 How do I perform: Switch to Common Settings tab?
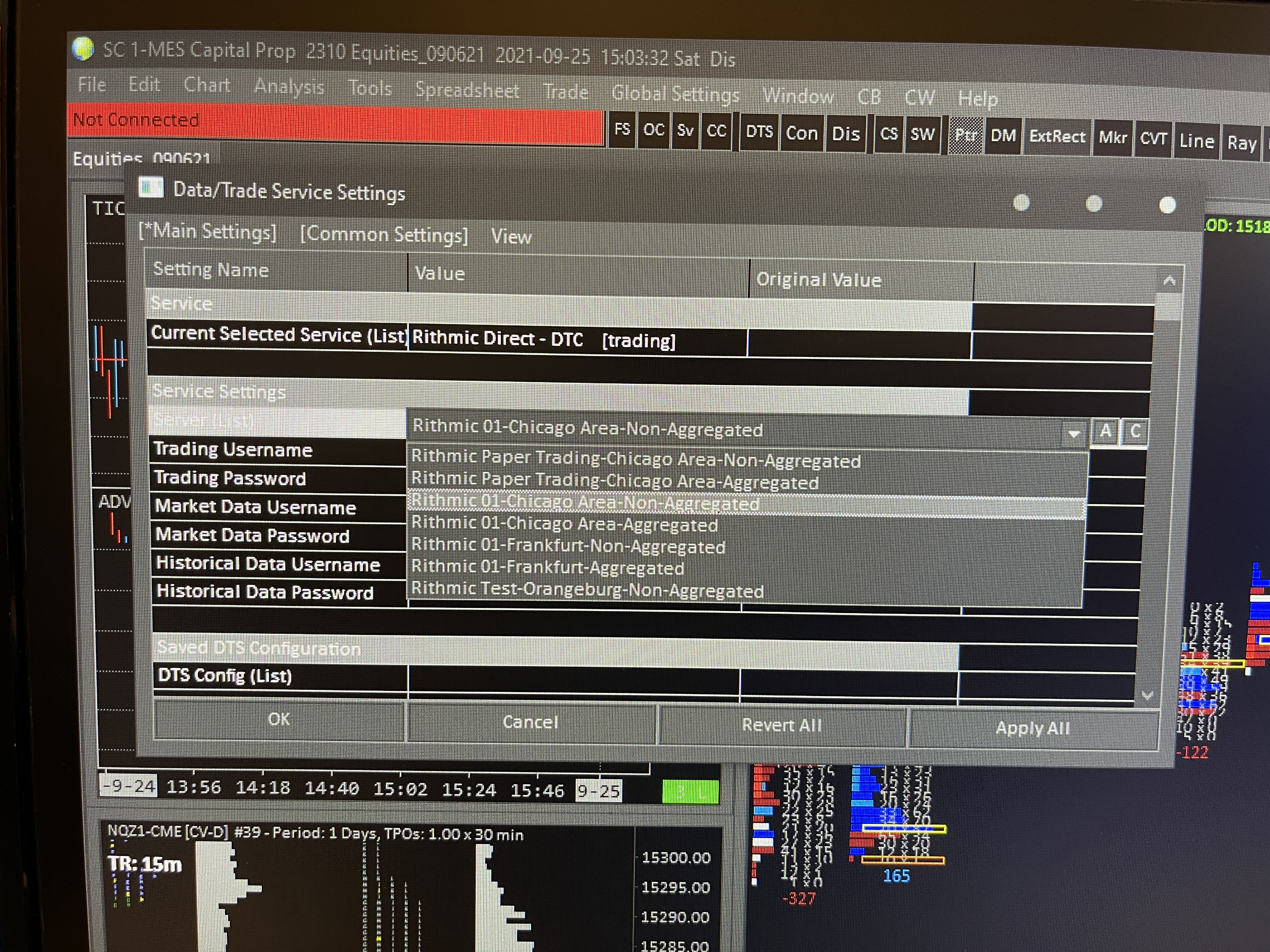[384, 235]
